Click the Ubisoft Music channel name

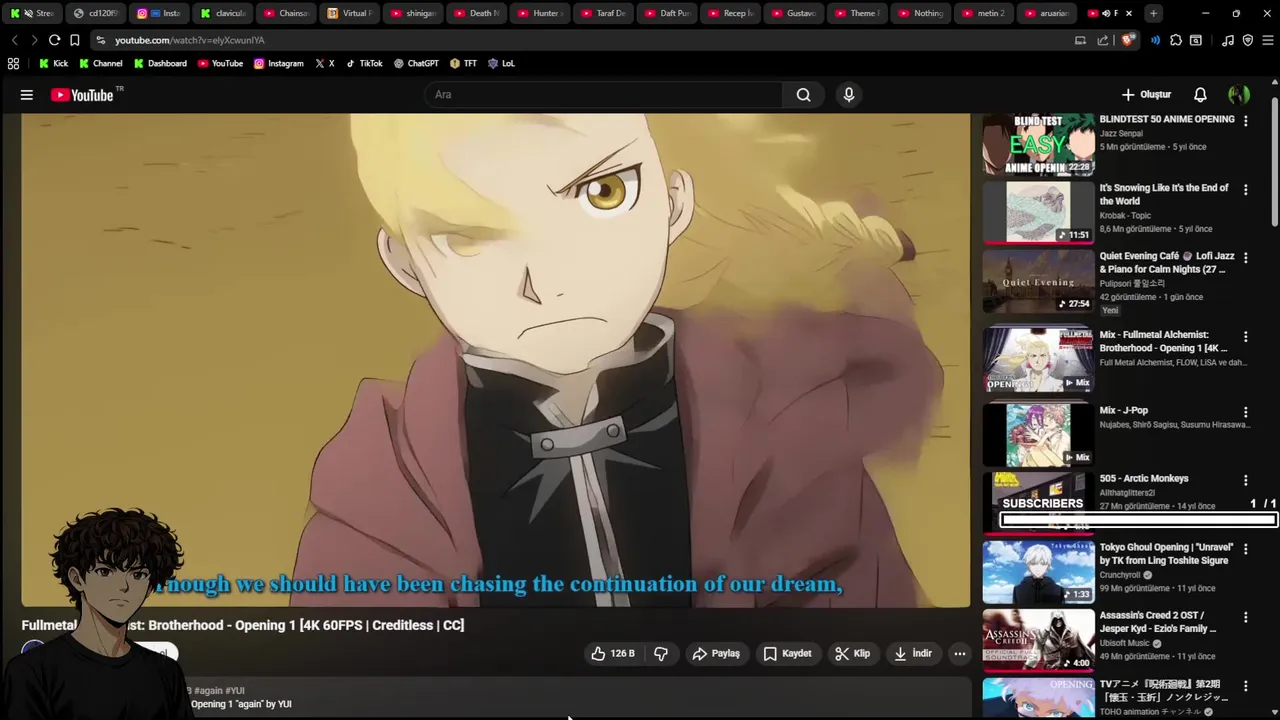(x=1126, y=643)
